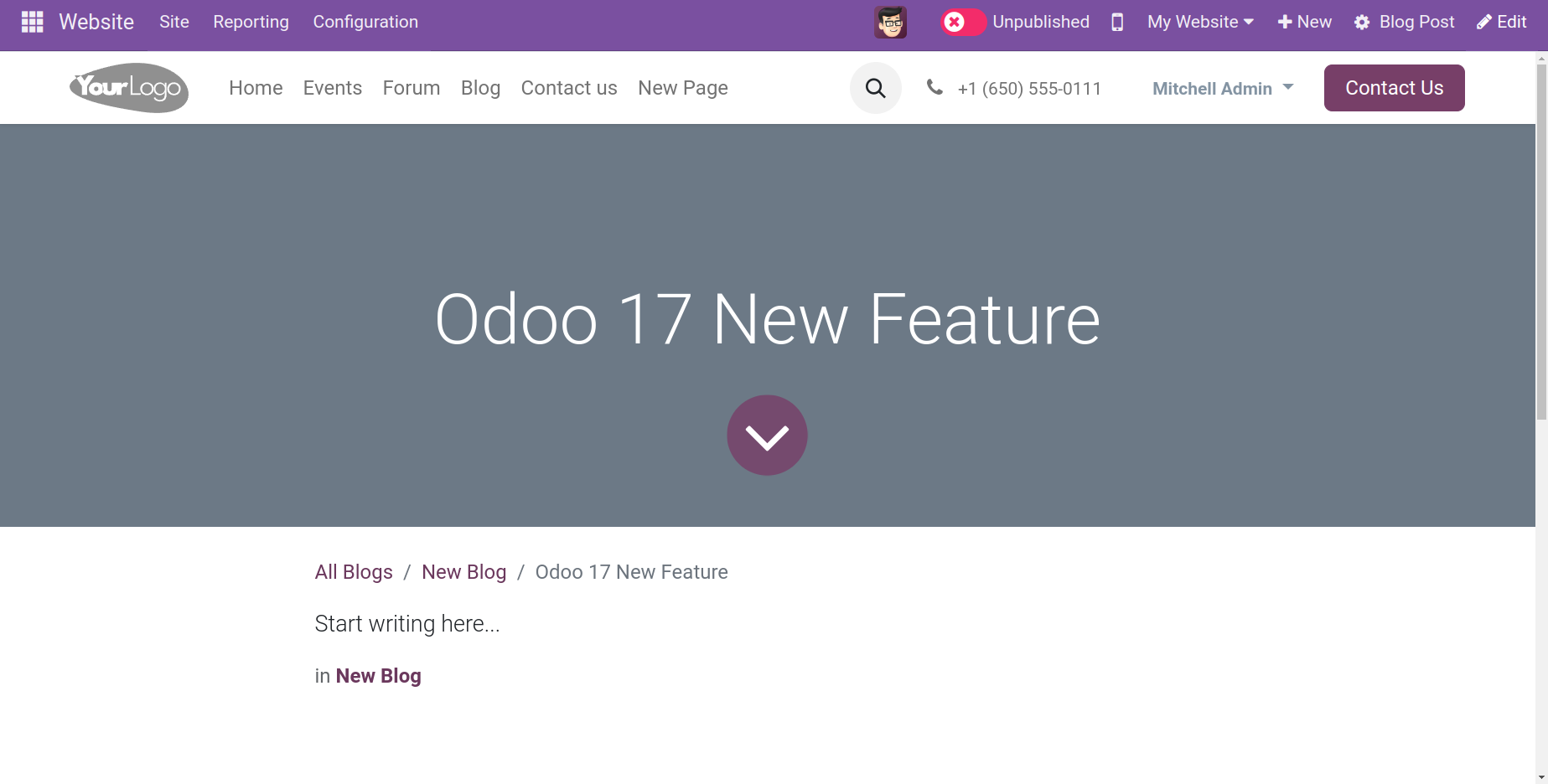Click the page vertical scrollbar

point(1541,243)
